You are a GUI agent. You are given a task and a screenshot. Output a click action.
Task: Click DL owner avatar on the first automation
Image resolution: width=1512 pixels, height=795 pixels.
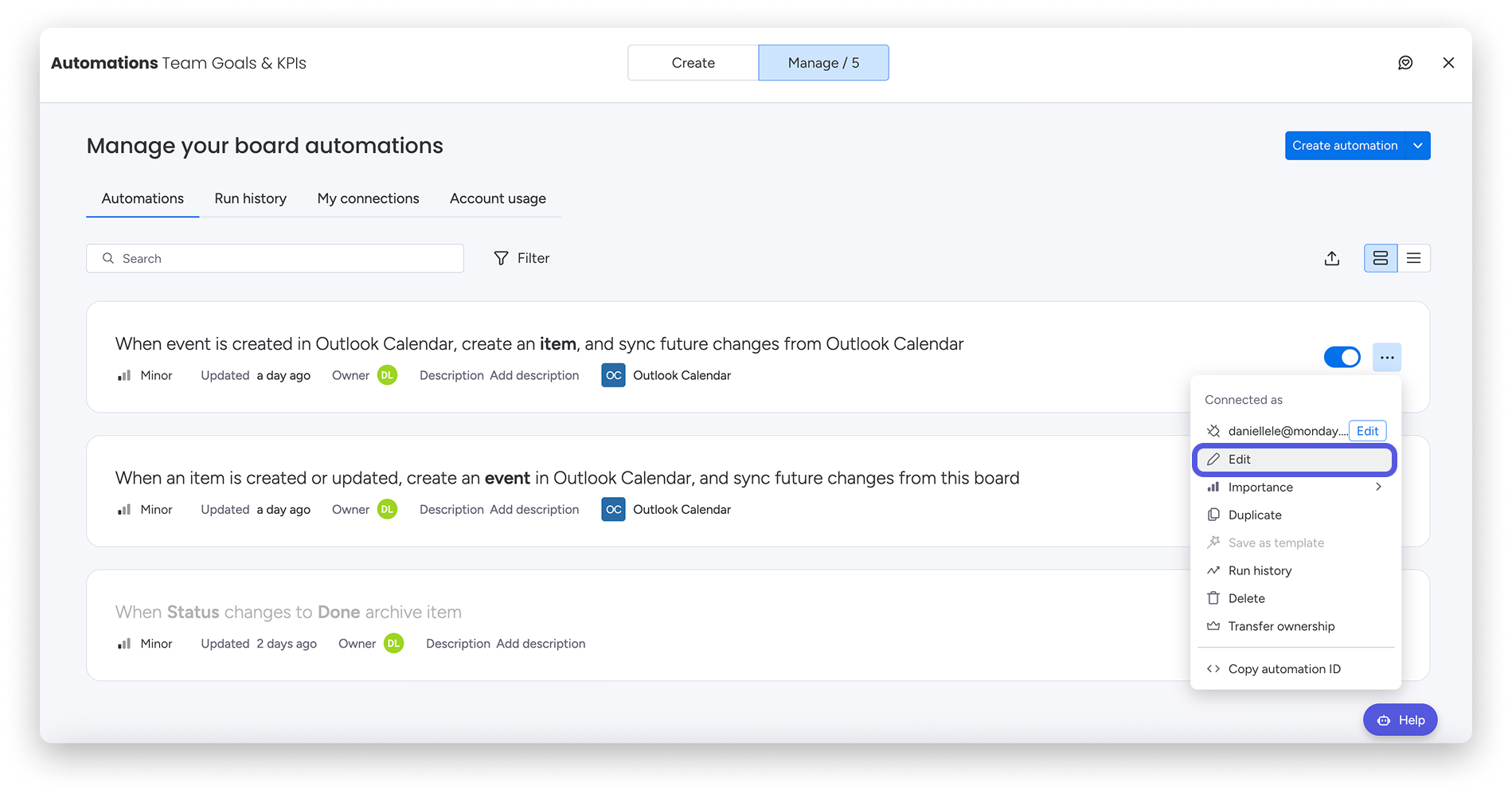(387, 375)
